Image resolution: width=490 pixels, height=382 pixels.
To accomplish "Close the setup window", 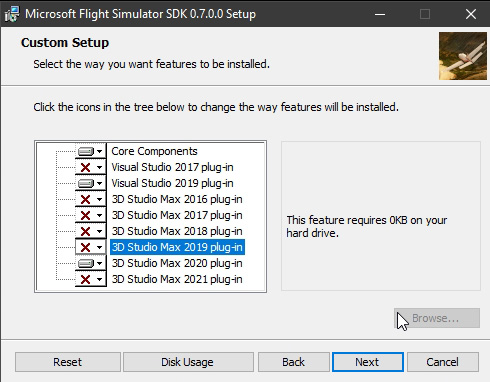I will [x=471, y=14].
